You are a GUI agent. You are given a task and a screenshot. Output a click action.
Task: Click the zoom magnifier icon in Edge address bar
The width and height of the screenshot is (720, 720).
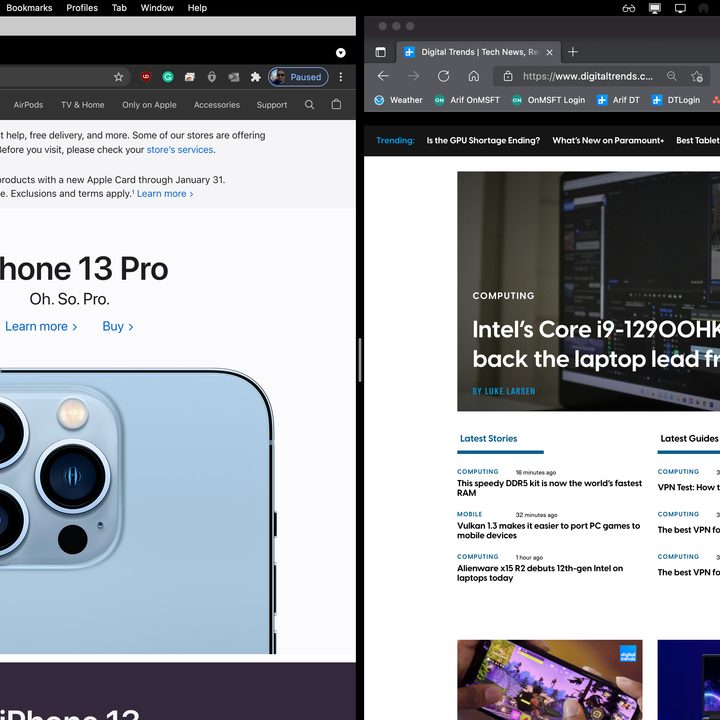coord(671,76)
